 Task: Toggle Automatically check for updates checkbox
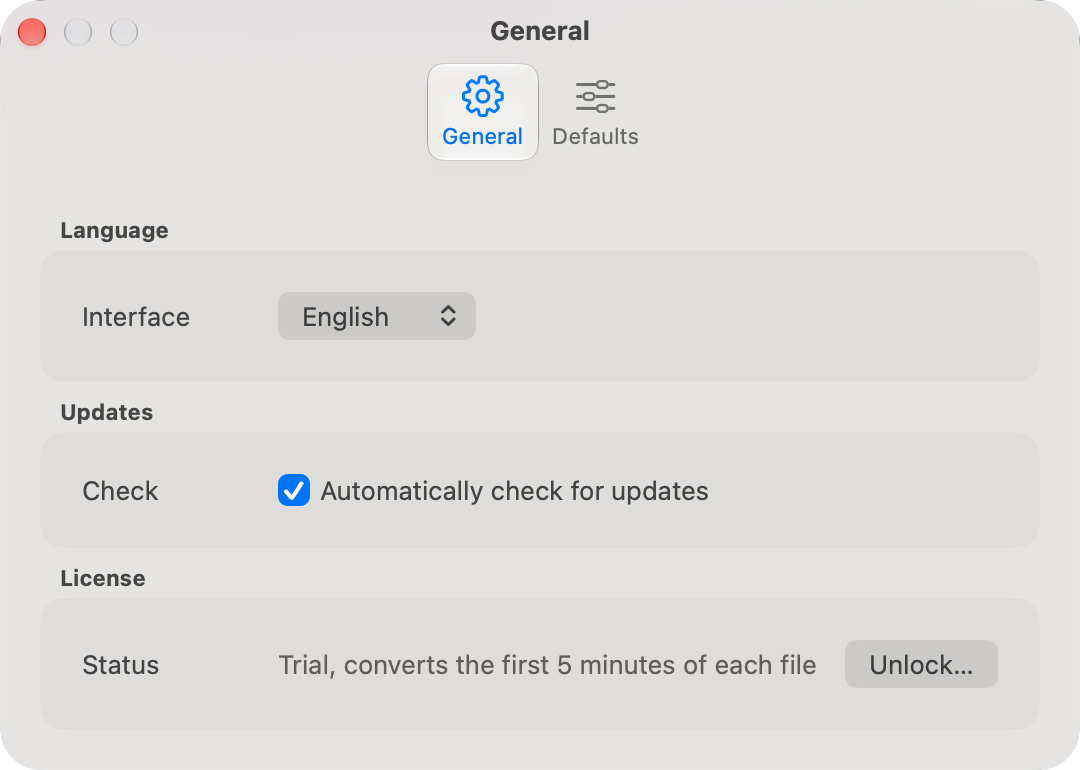click(294, 490)
